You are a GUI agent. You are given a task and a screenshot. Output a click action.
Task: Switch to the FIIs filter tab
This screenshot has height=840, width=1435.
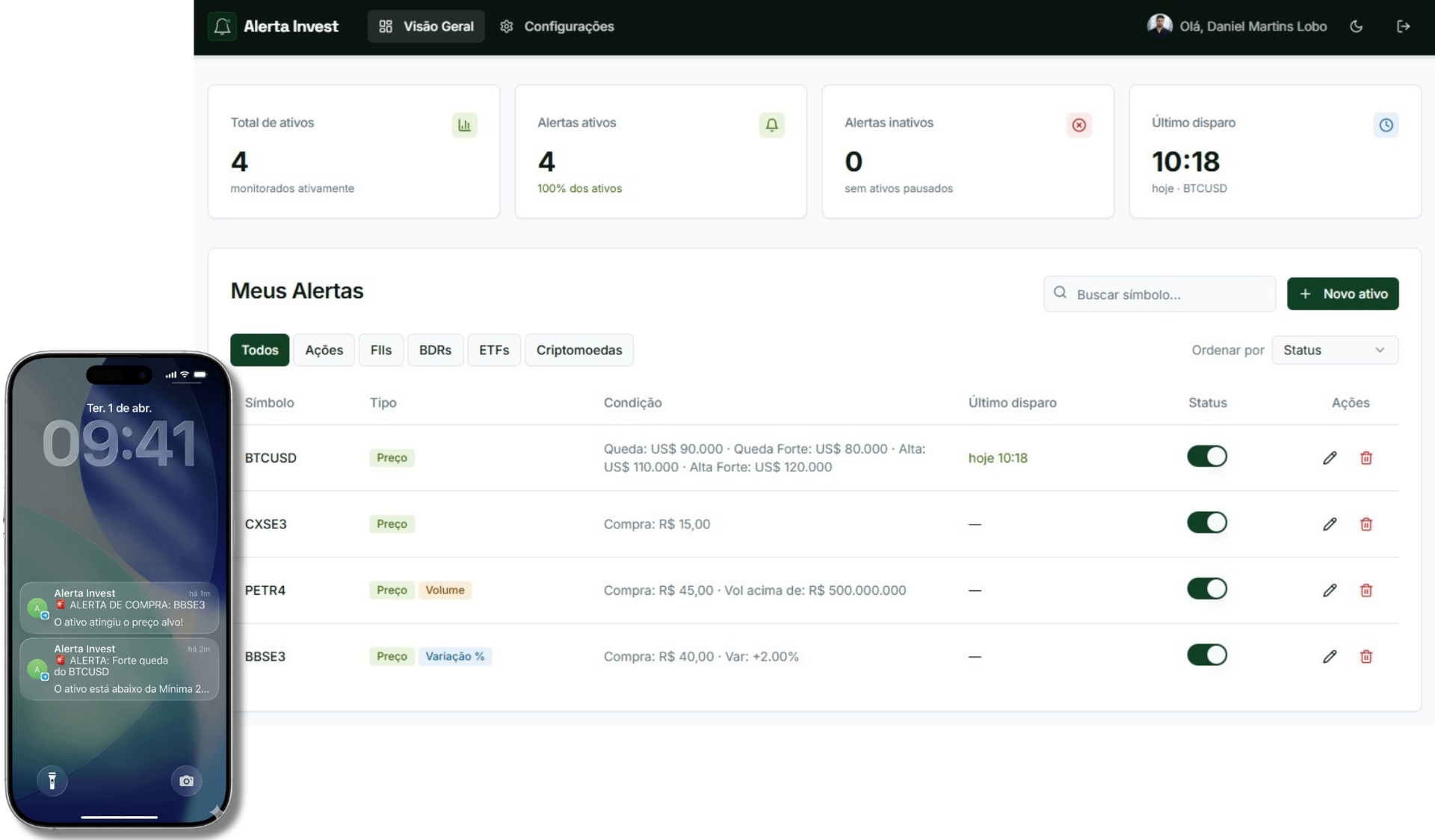[x=380, y=350]
